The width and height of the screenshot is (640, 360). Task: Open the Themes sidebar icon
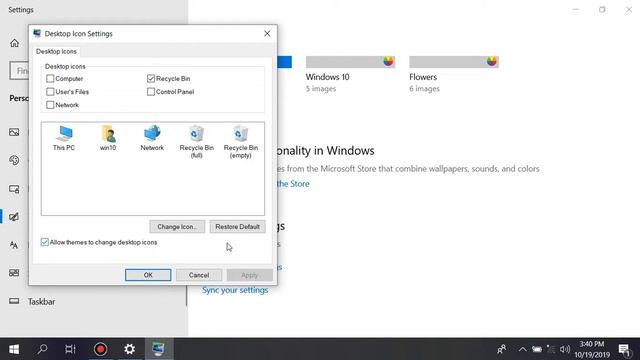point(14,217)
